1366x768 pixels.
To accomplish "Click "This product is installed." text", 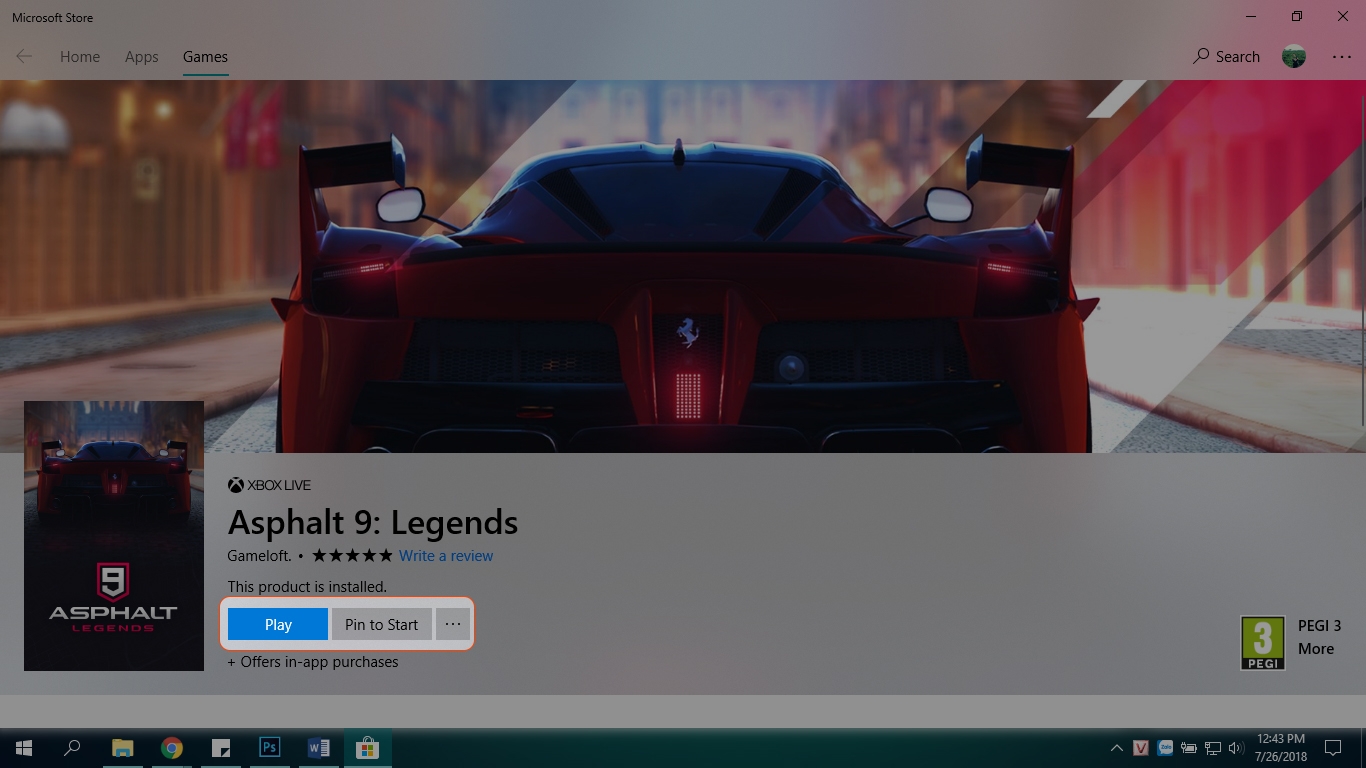I will click(x=307, y=587).
